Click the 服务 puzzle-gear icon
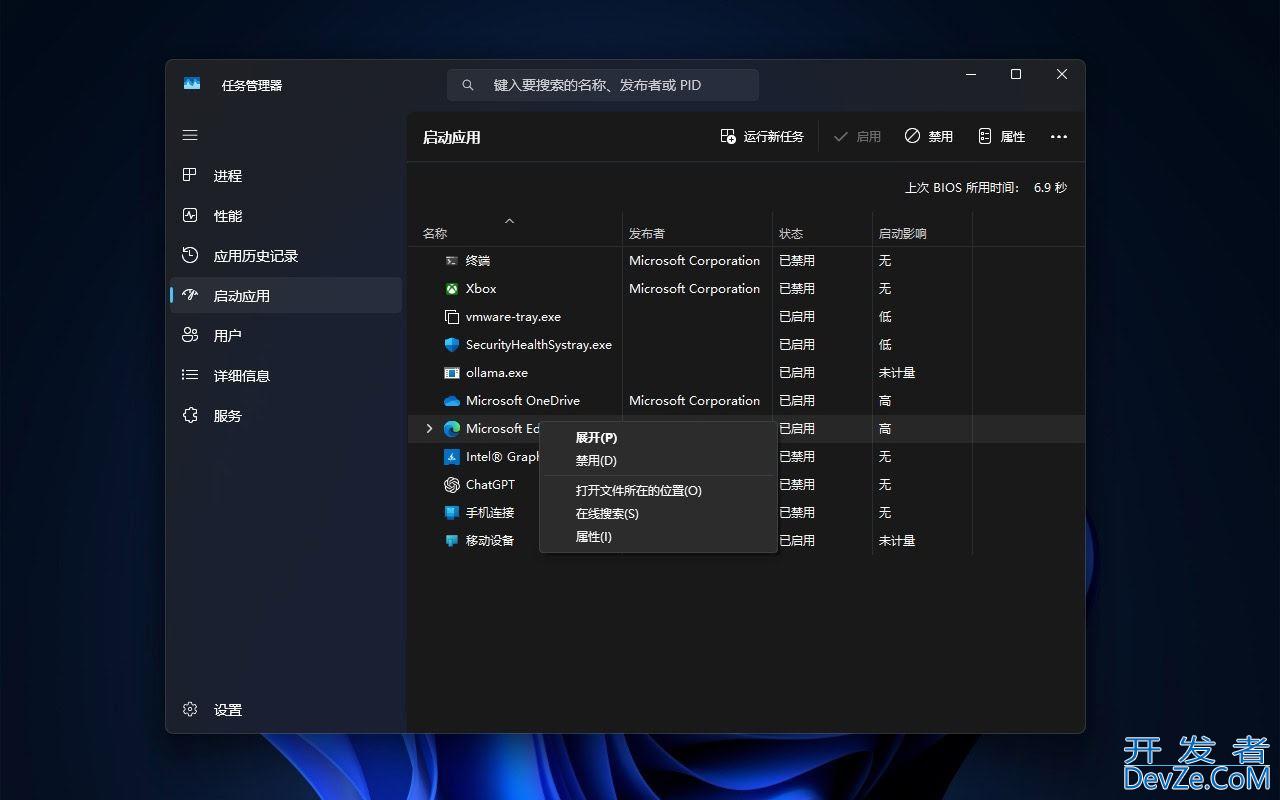The image size is (1280, 800). click(190, 415)
